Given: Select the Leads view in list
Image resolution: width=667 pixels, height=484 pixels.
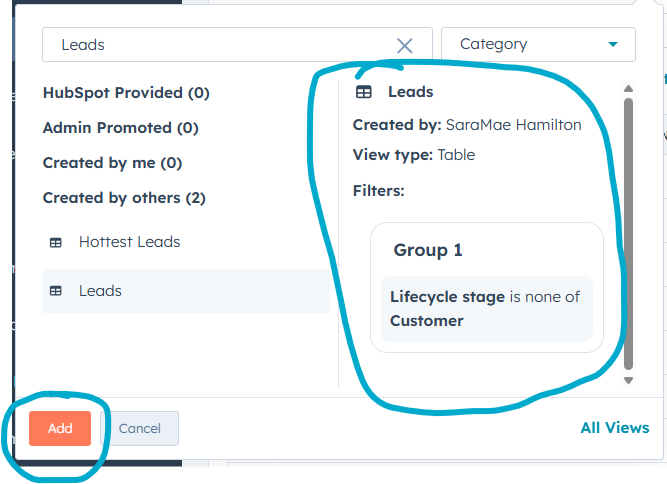Looking at the screenshot, I should coord(100,291).
